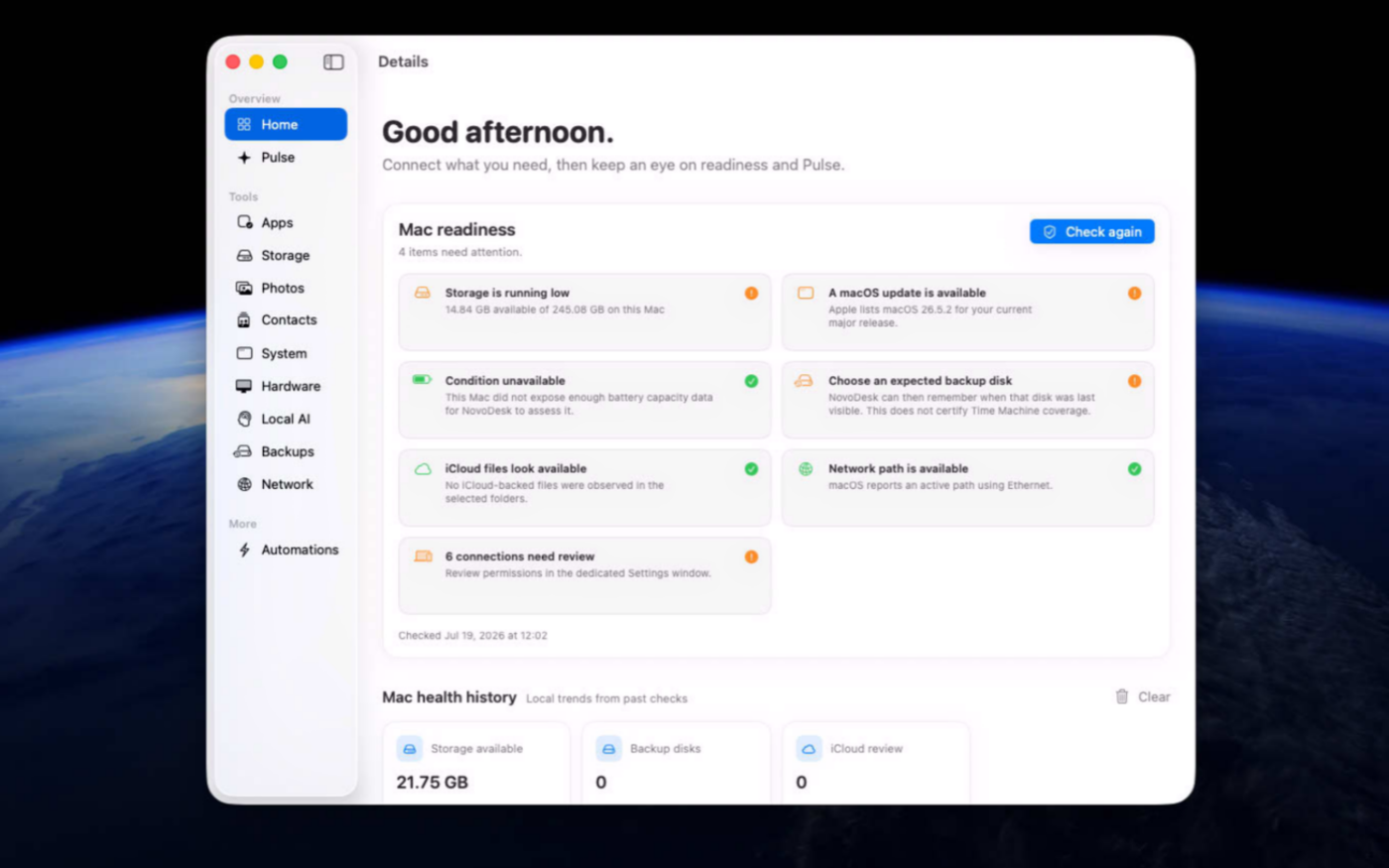Image resolution: width=1389 pixels, height=868 pixels.
Task: Open Home in the sidebar
Action: tap(286, 124)
